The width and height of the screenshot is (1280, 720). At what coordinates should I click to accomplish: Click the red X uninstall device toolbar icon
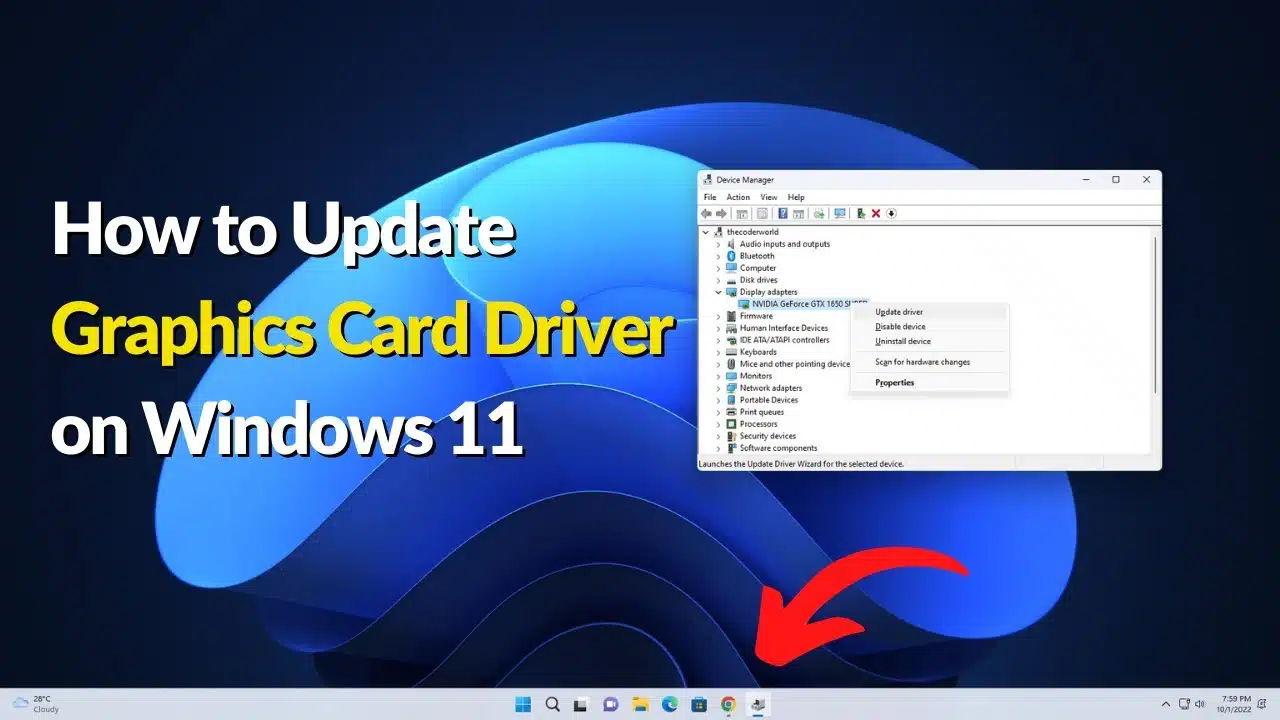[x=876, y=213]
